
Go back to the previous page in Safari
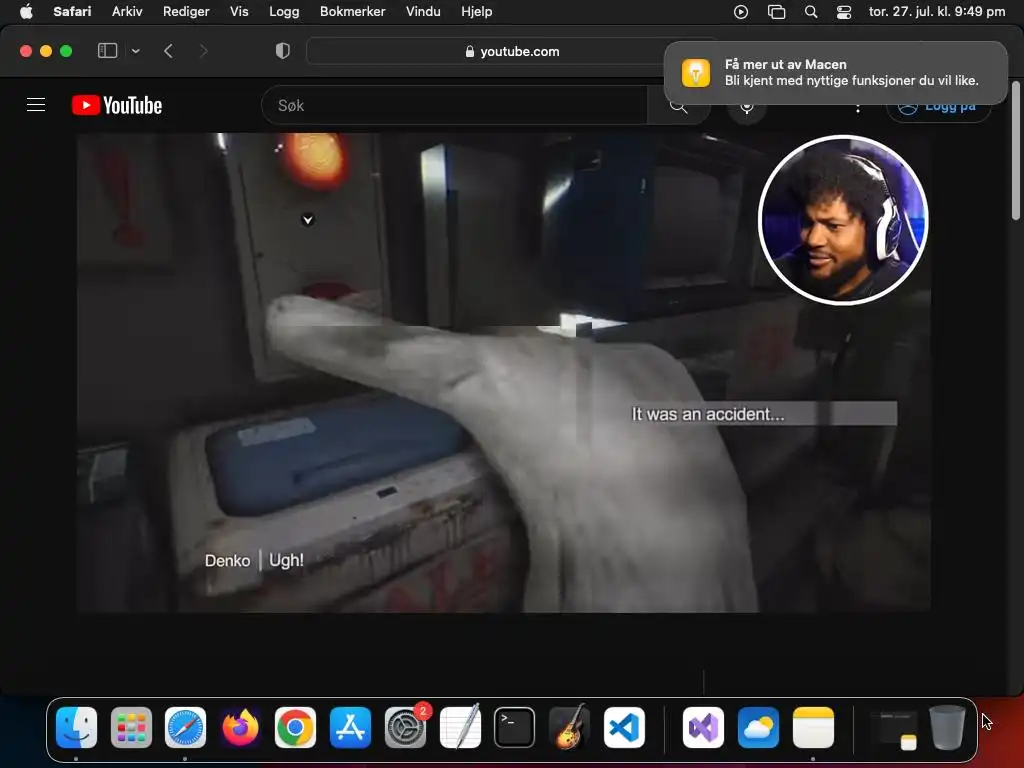pyautogui.click(x=168, y=51)
